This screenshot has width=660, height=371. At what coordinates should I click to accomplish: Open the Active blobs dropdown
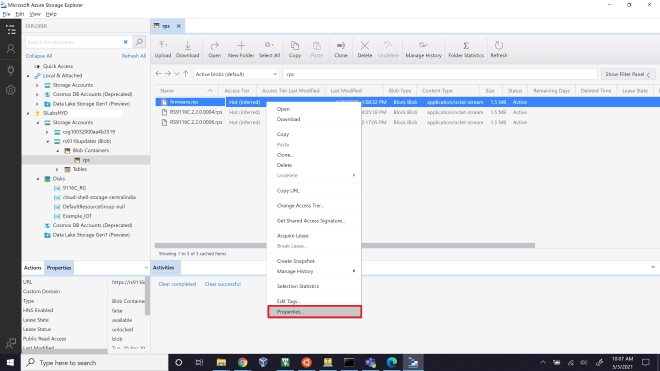click(236, 74)
